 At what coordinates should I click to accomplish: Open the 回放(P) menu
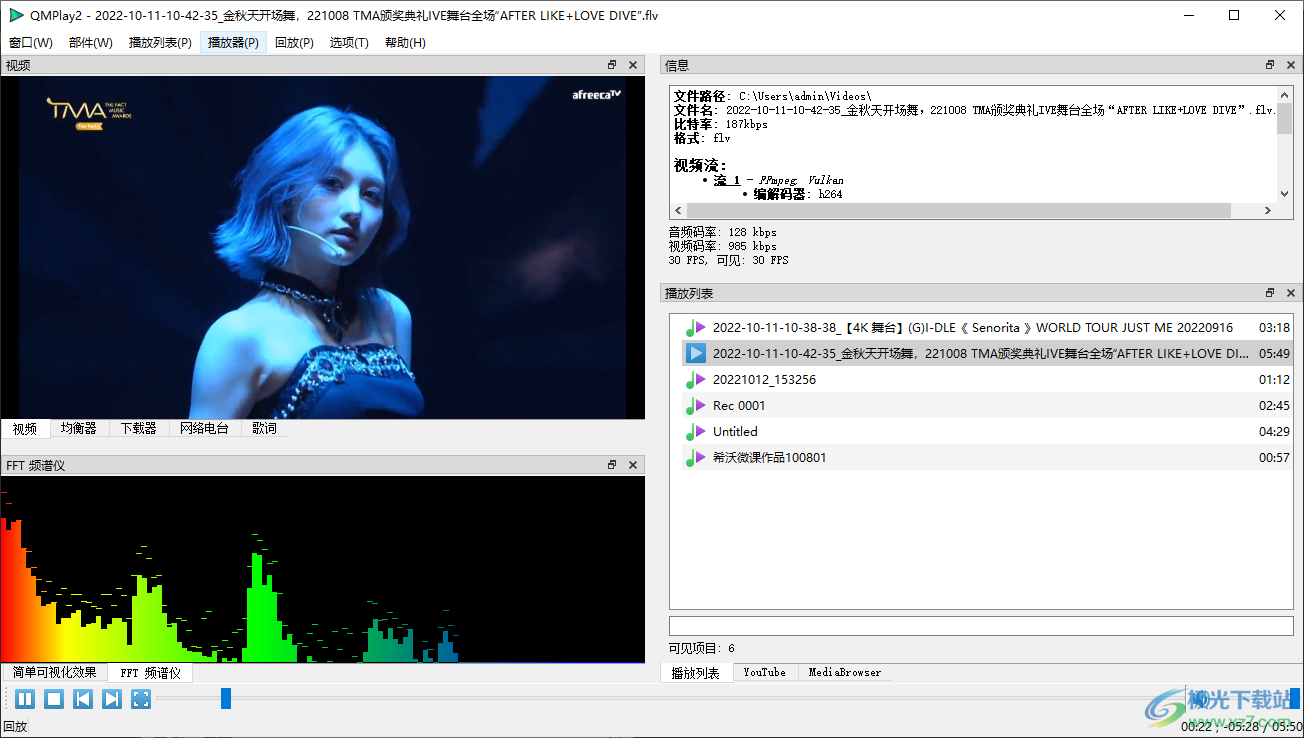(294, 43)
